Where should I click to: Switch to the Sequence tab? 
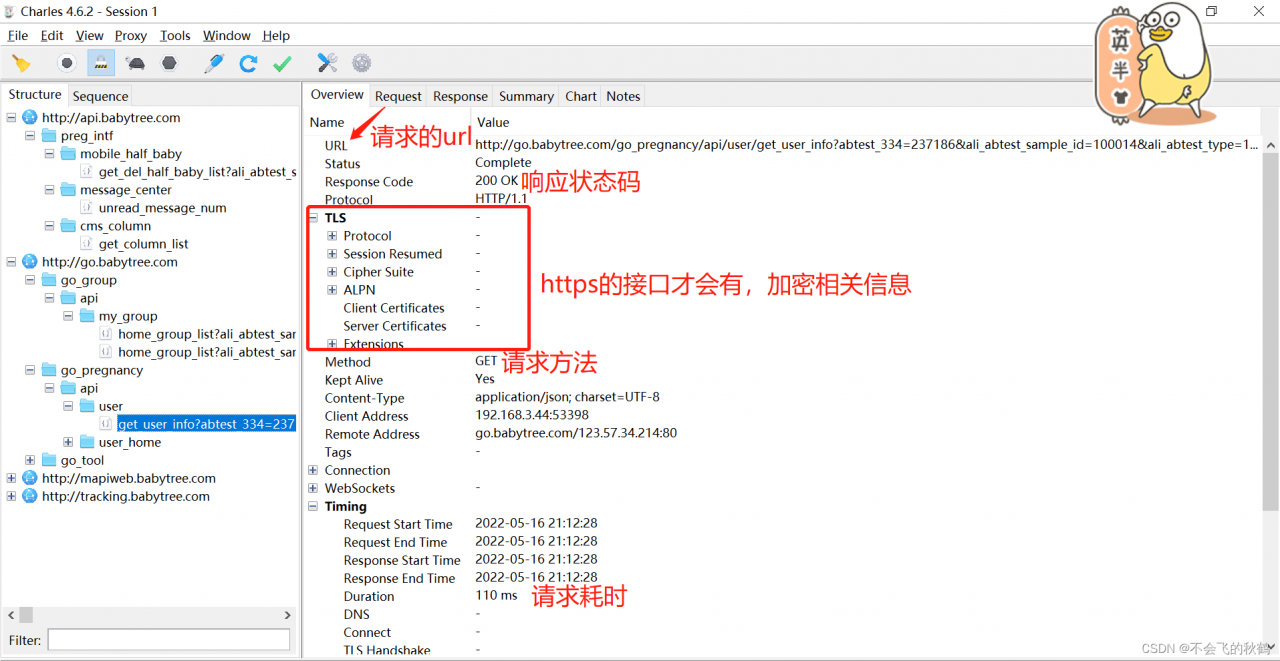100,96
